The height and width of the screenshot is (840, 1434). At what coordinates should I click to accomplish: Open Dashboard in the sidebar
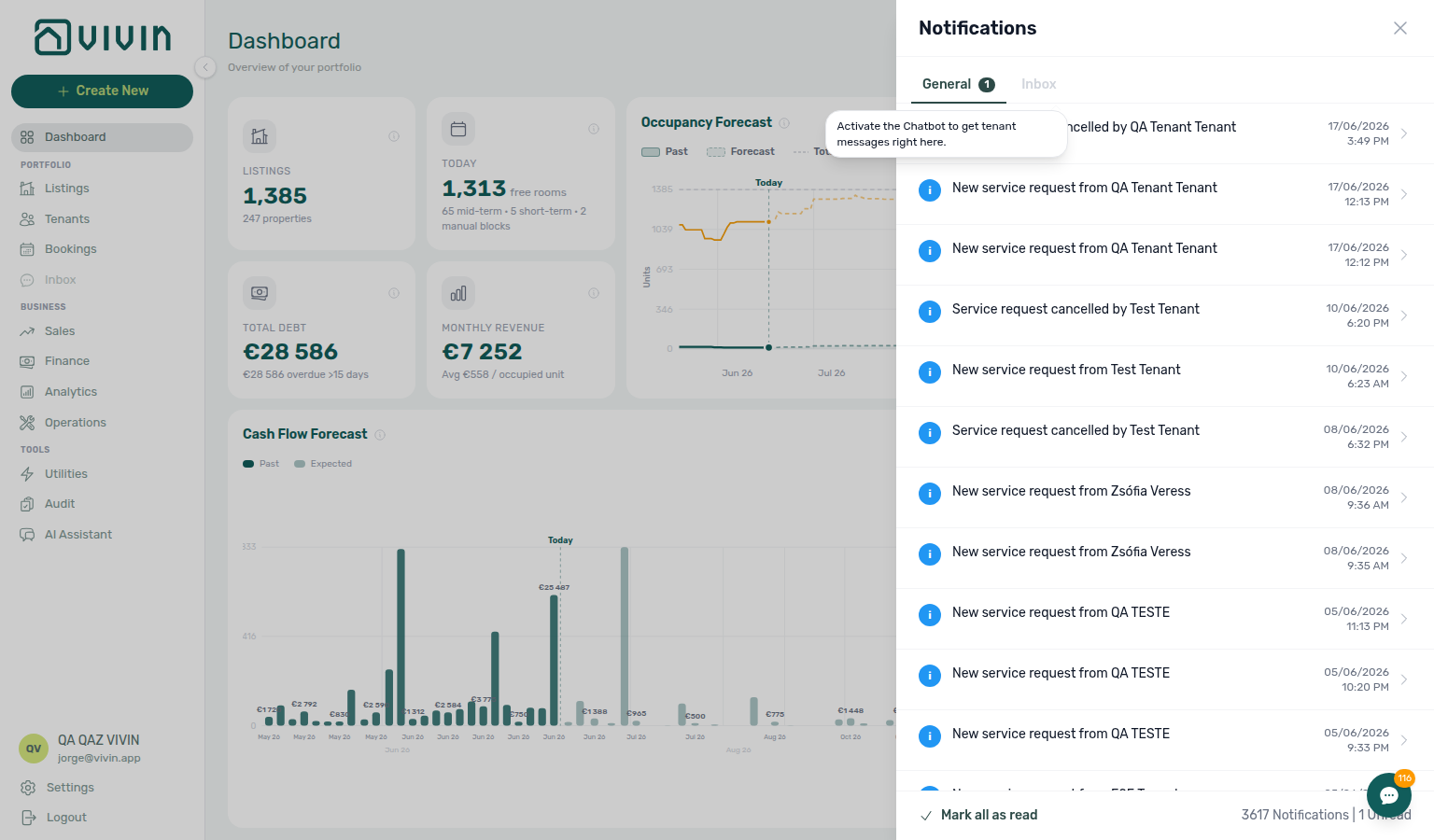pyautogui.click(x=102, y=137)
